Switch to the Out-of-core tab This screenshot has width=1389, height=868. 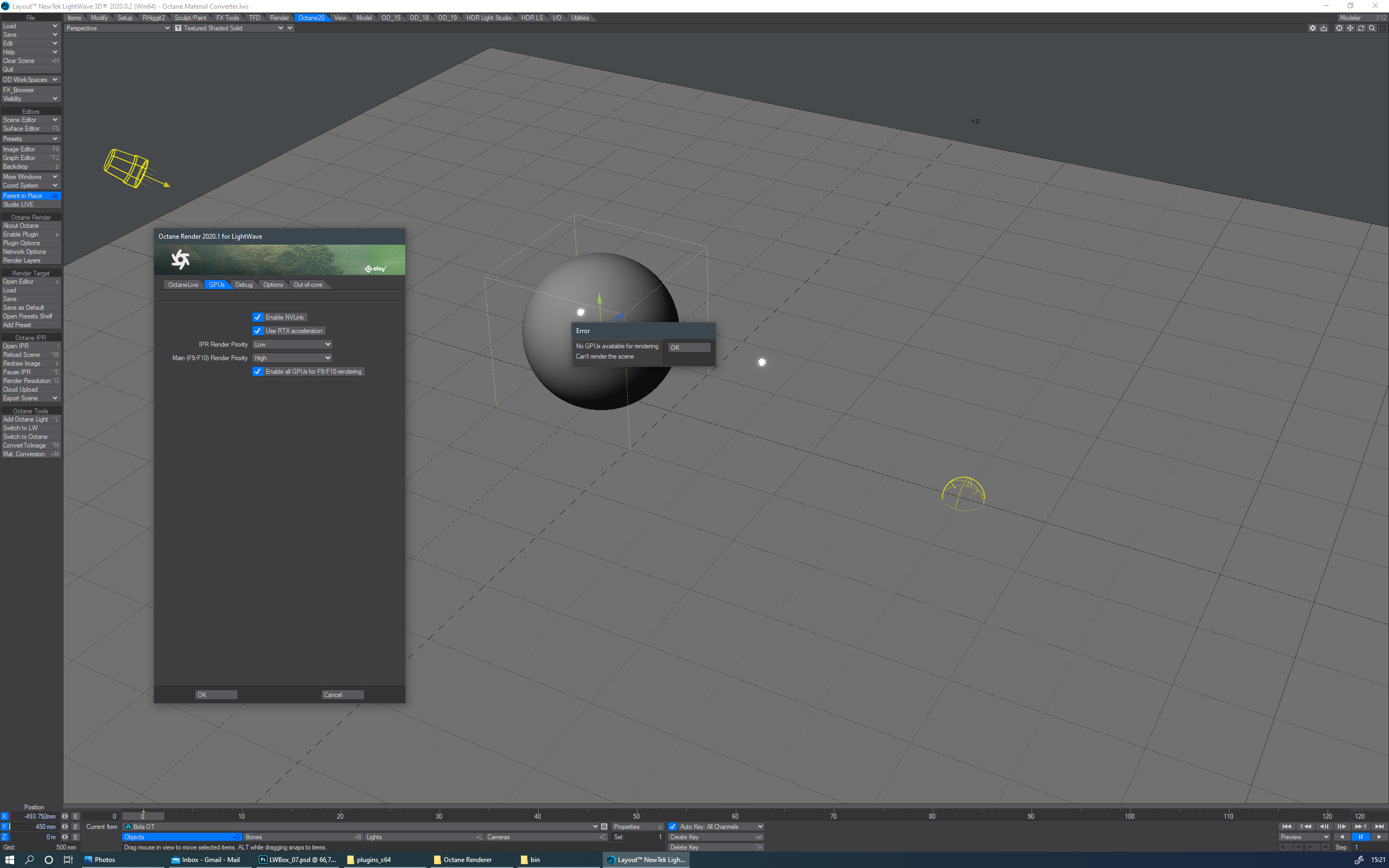(x=308, y=285)
